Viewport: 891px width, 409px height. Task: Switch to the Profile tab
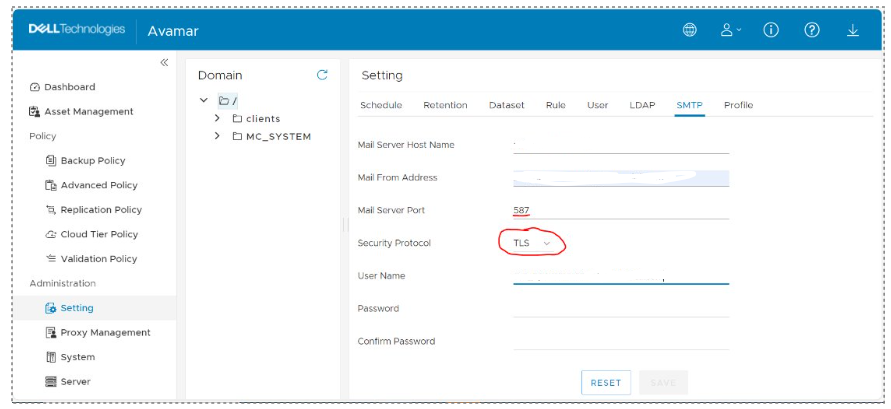click(738, 105)
